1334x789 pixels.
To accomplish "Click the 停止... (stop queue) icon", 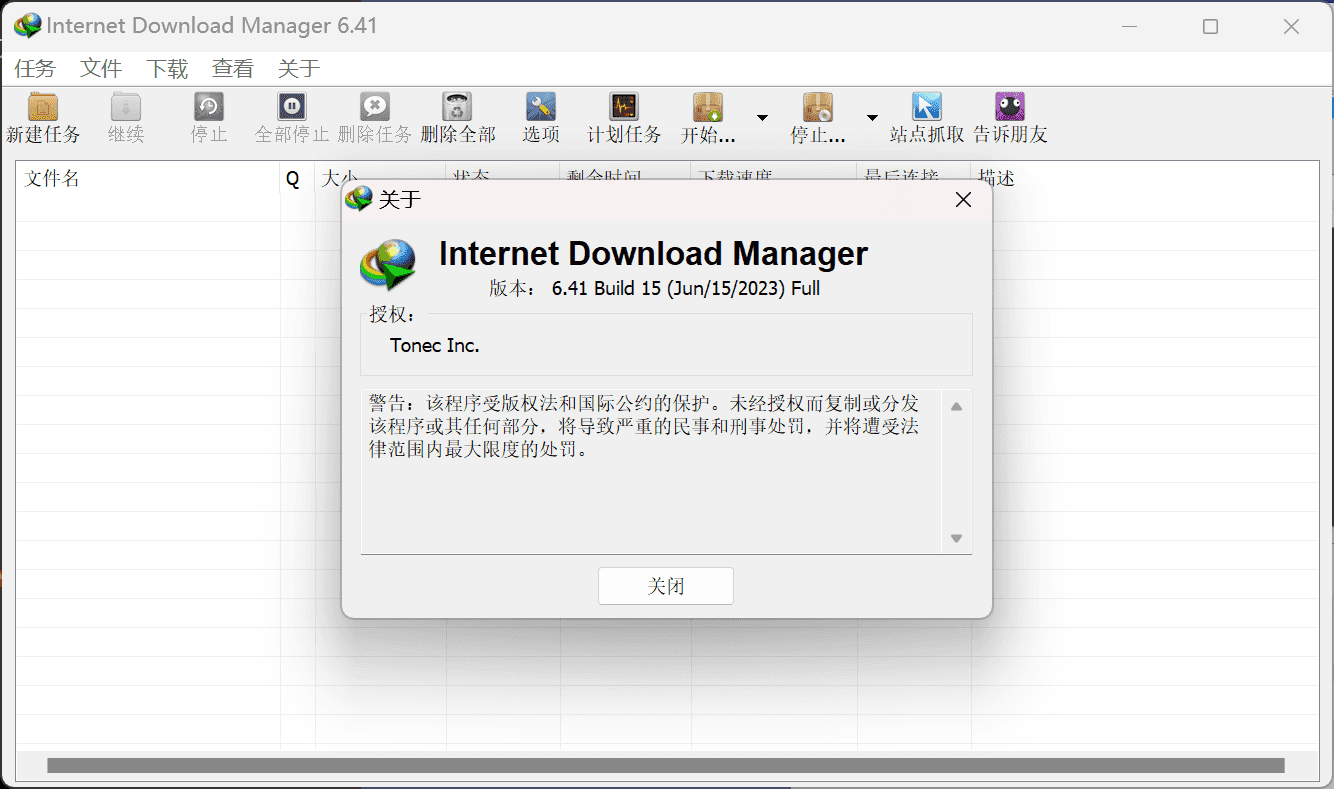I will click(x=818, y=107).
